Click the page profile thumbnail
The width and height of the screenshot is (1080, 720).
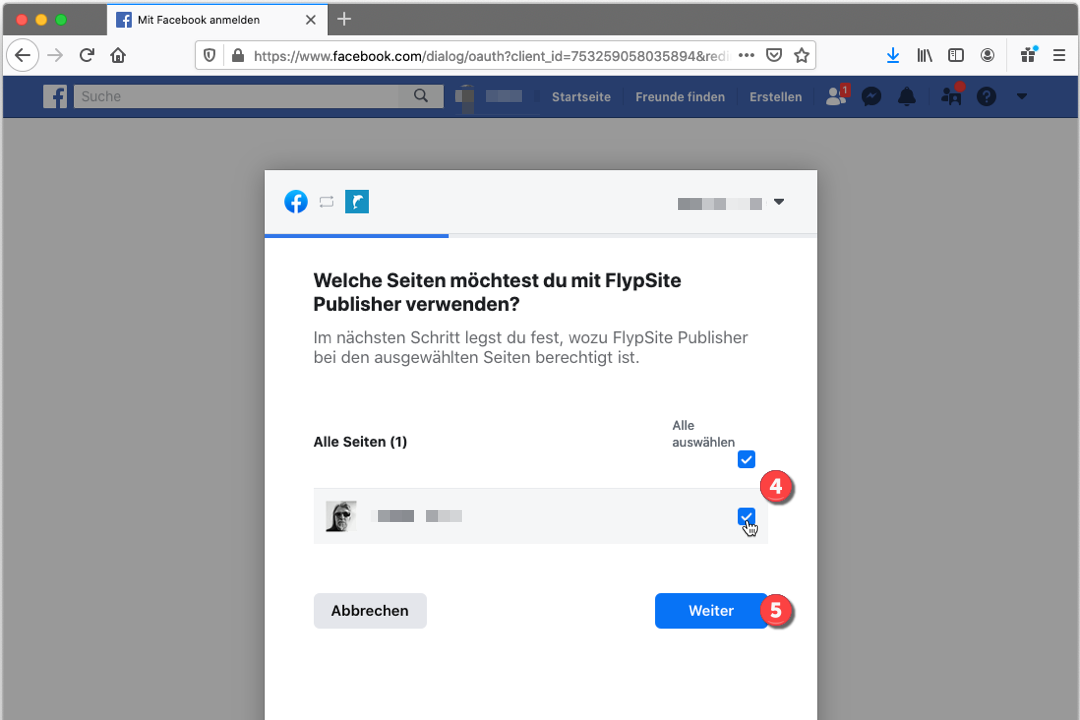click(341, 516)
